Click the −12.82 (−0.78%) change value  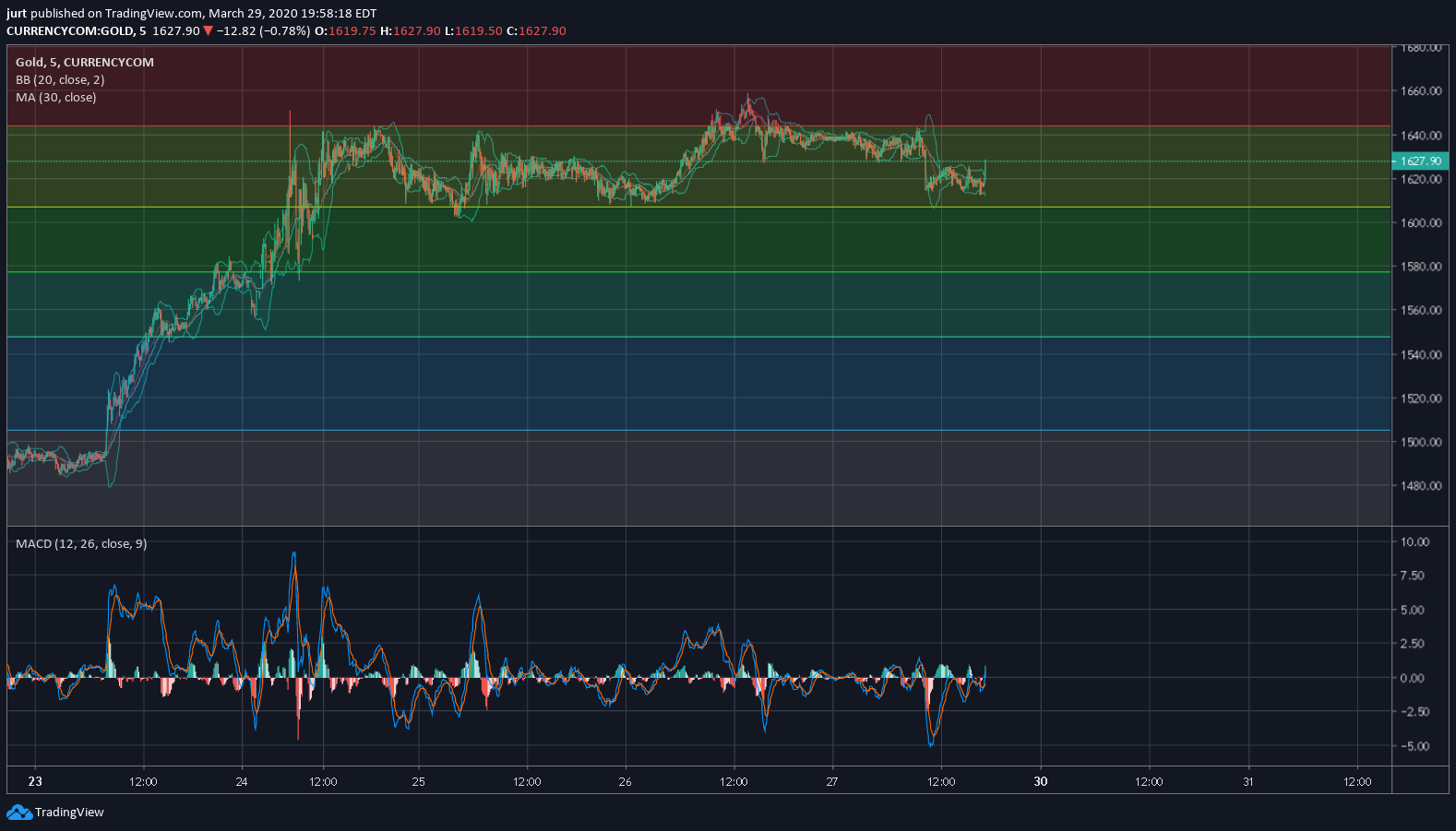pos(264,30)
